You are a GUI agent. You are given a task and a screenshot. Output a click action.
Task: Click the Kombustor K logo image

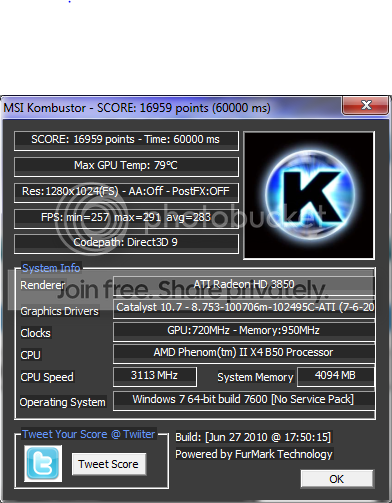(x=309, y=195)
